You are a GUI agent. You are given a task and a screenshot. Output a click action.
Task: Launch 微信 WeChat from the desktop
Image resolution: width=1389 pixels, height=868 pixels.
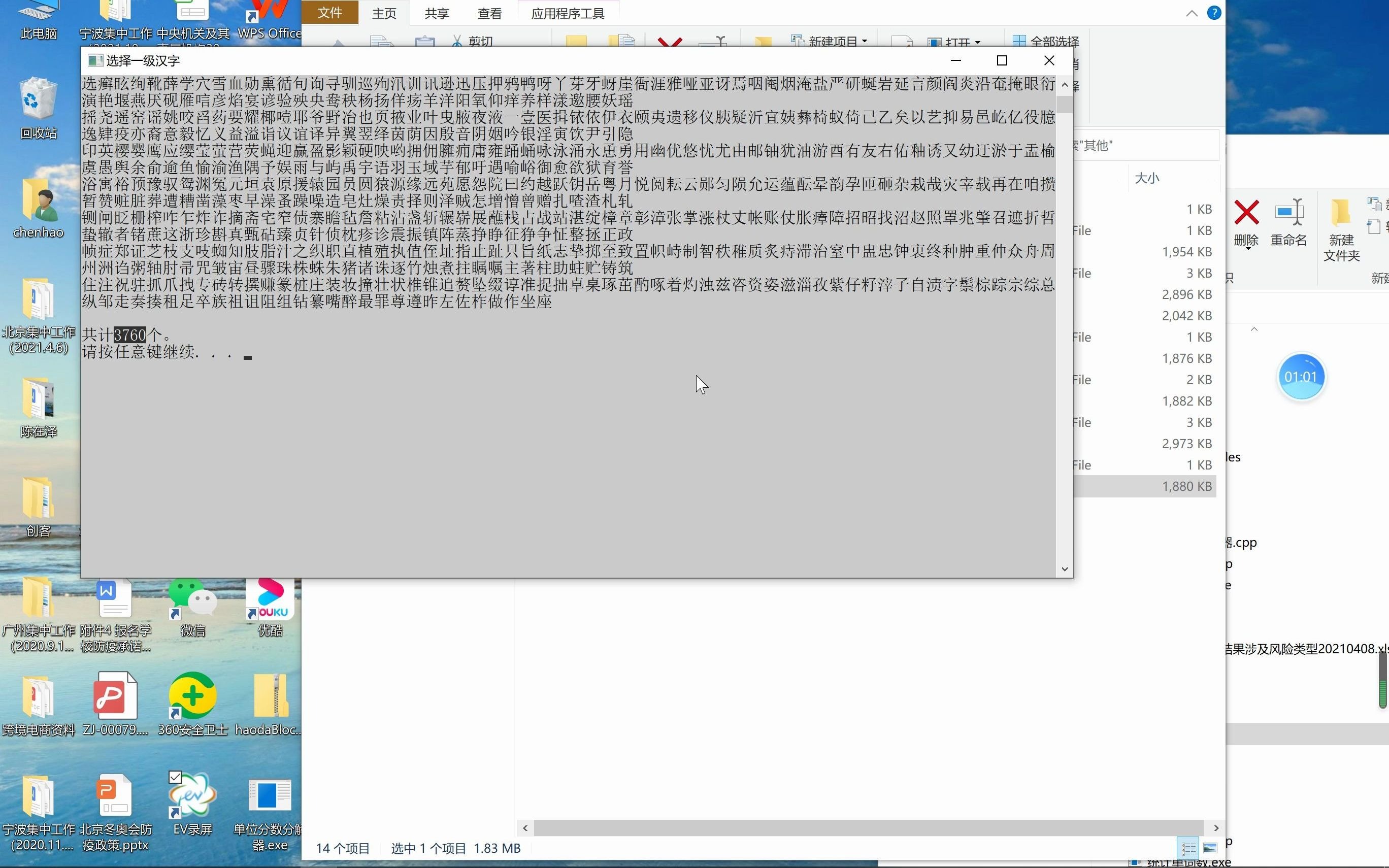(192, 608)
